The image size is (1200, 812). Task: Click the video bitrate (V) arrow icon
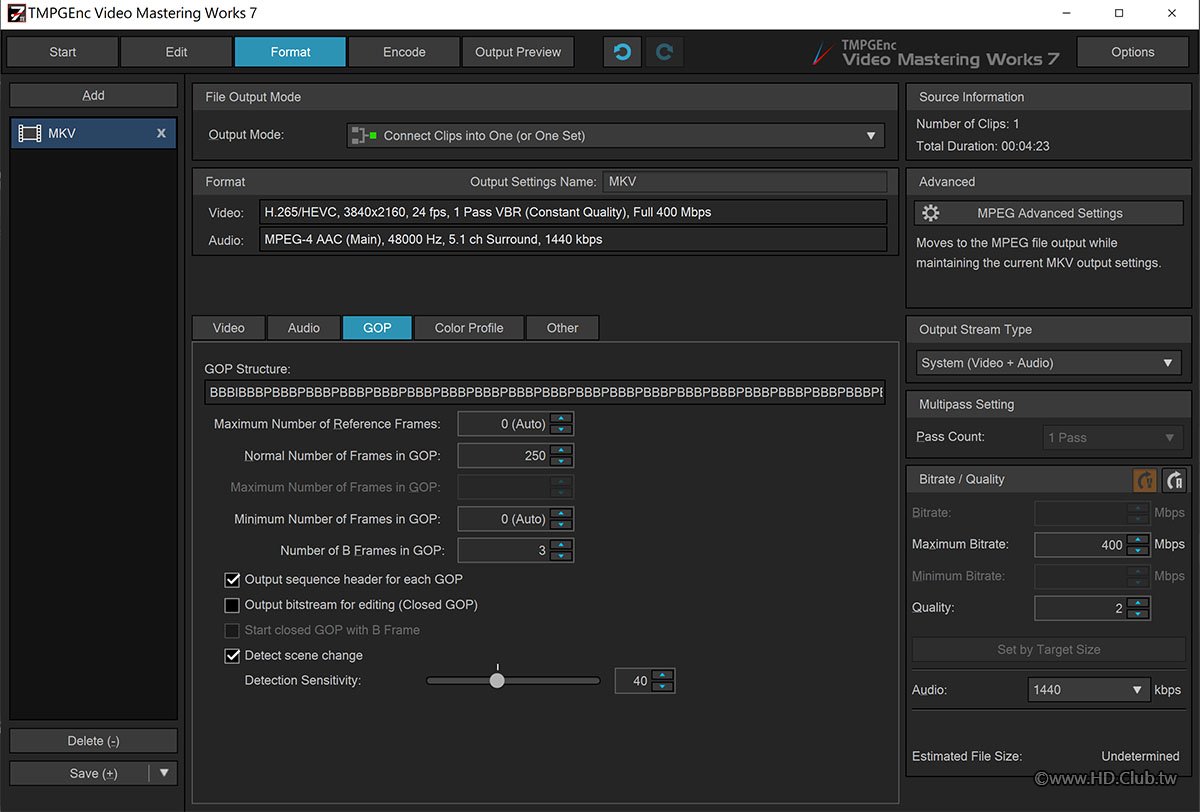1145,480
